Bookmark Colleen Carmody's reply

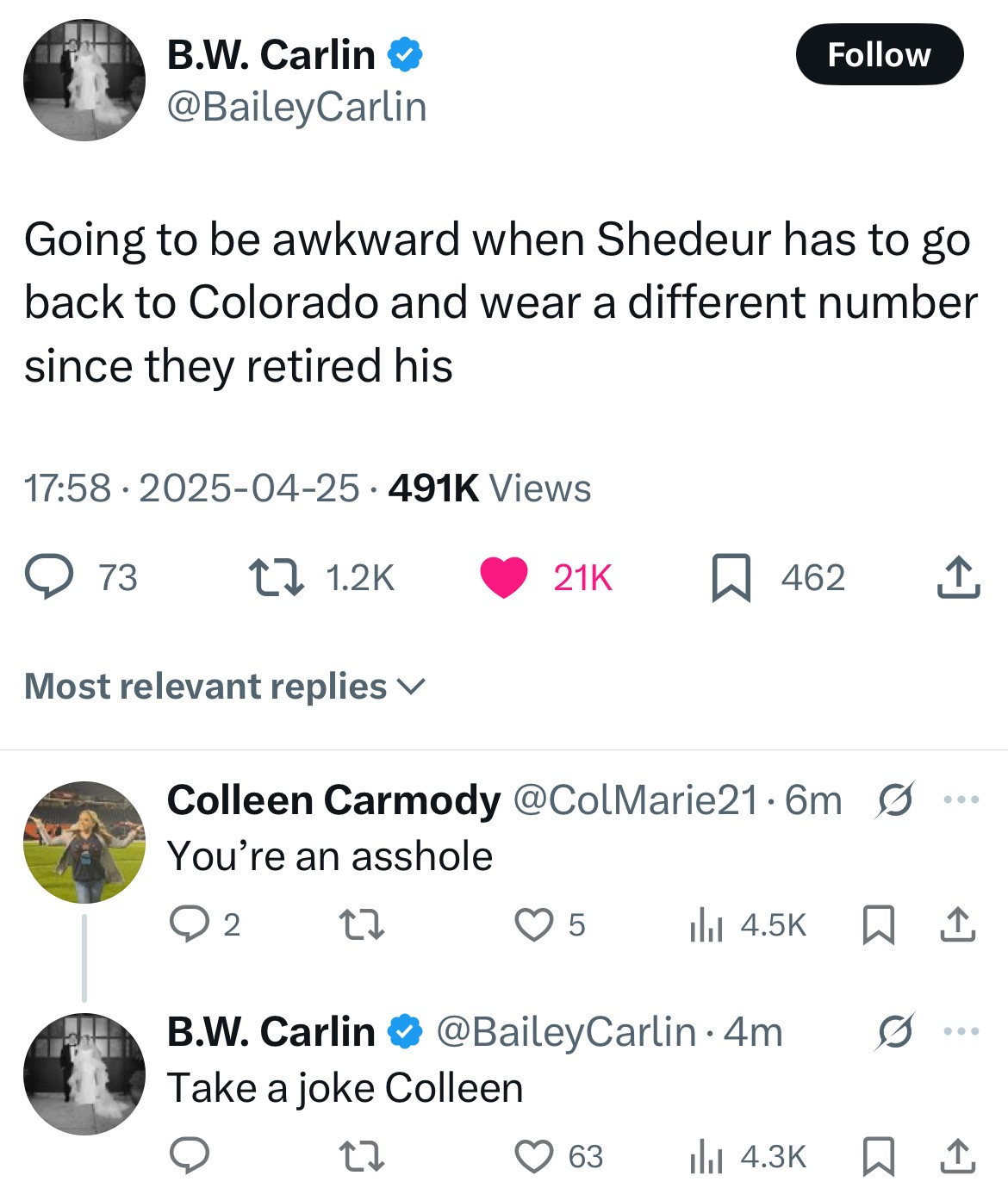(879, 925)
